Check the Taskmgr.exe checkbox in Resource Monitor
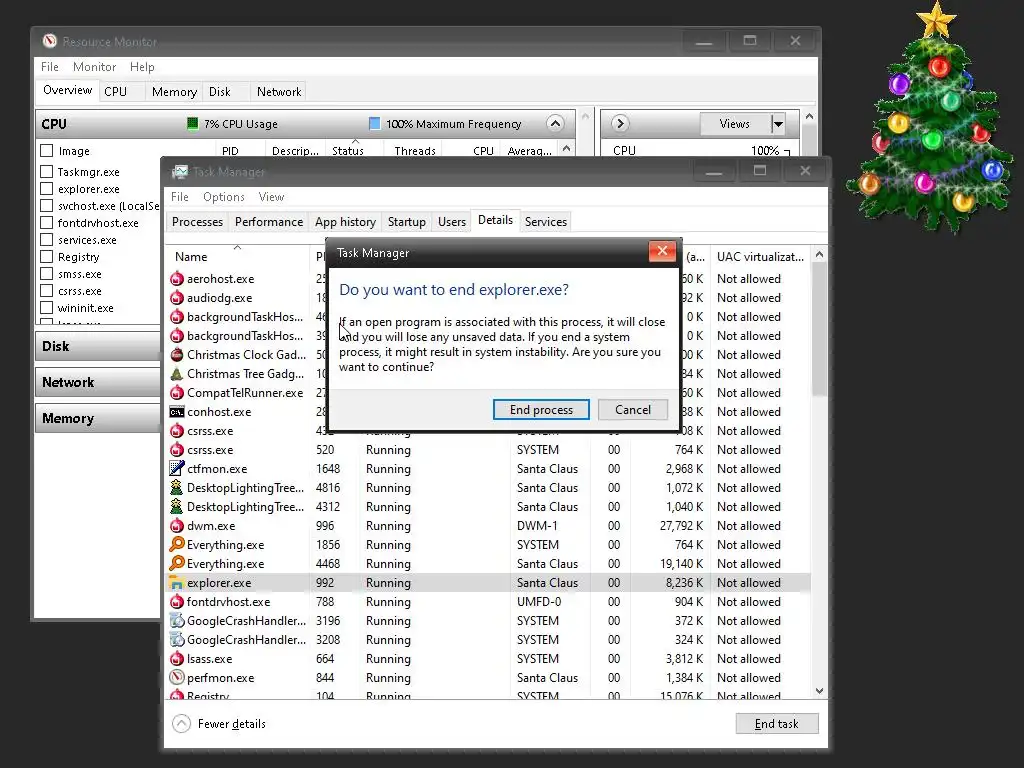 click(x=46, y=172)
